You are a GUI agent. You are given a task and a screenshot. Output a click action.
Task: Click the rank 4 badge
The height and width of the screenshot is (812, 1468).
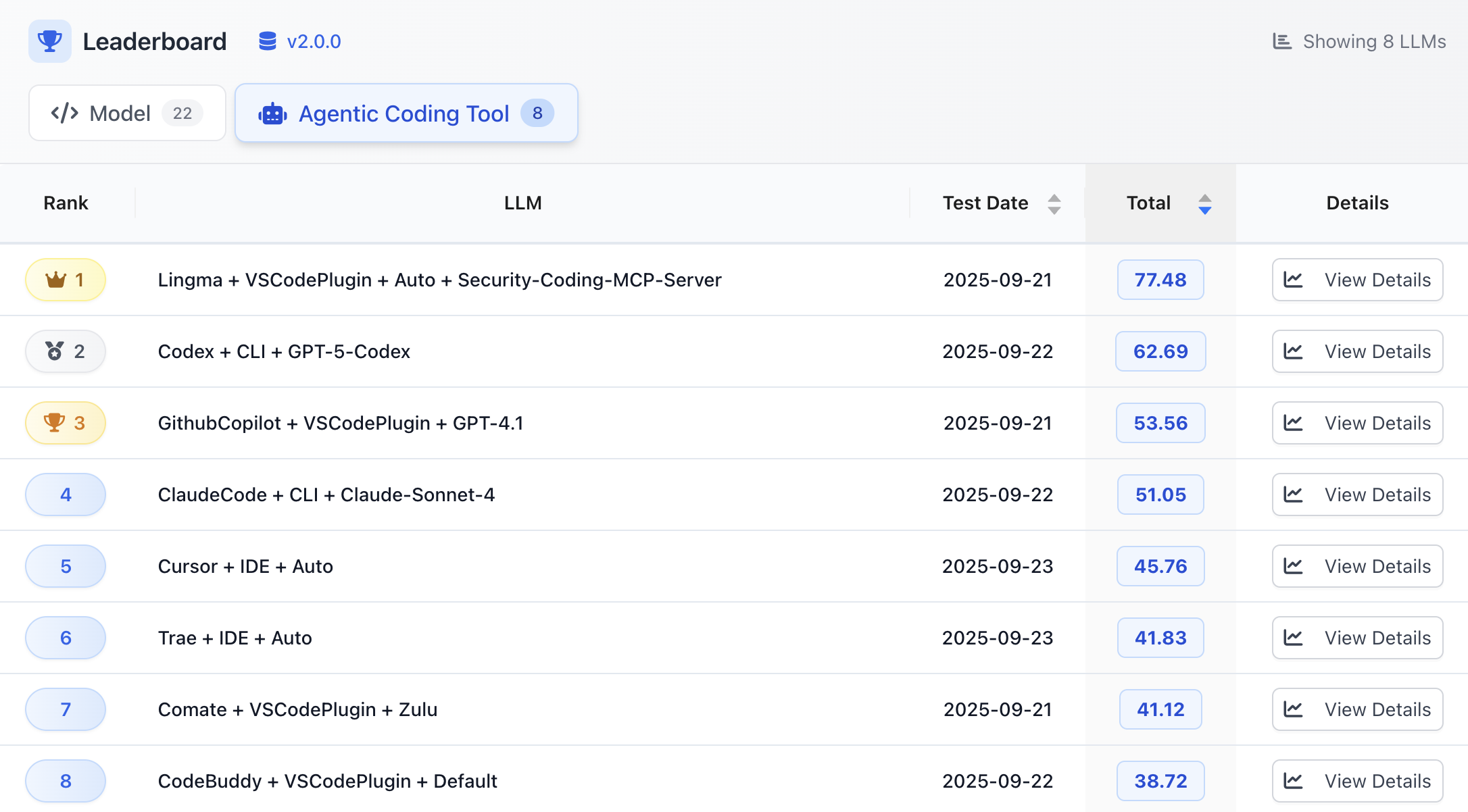tap(66, 494)
